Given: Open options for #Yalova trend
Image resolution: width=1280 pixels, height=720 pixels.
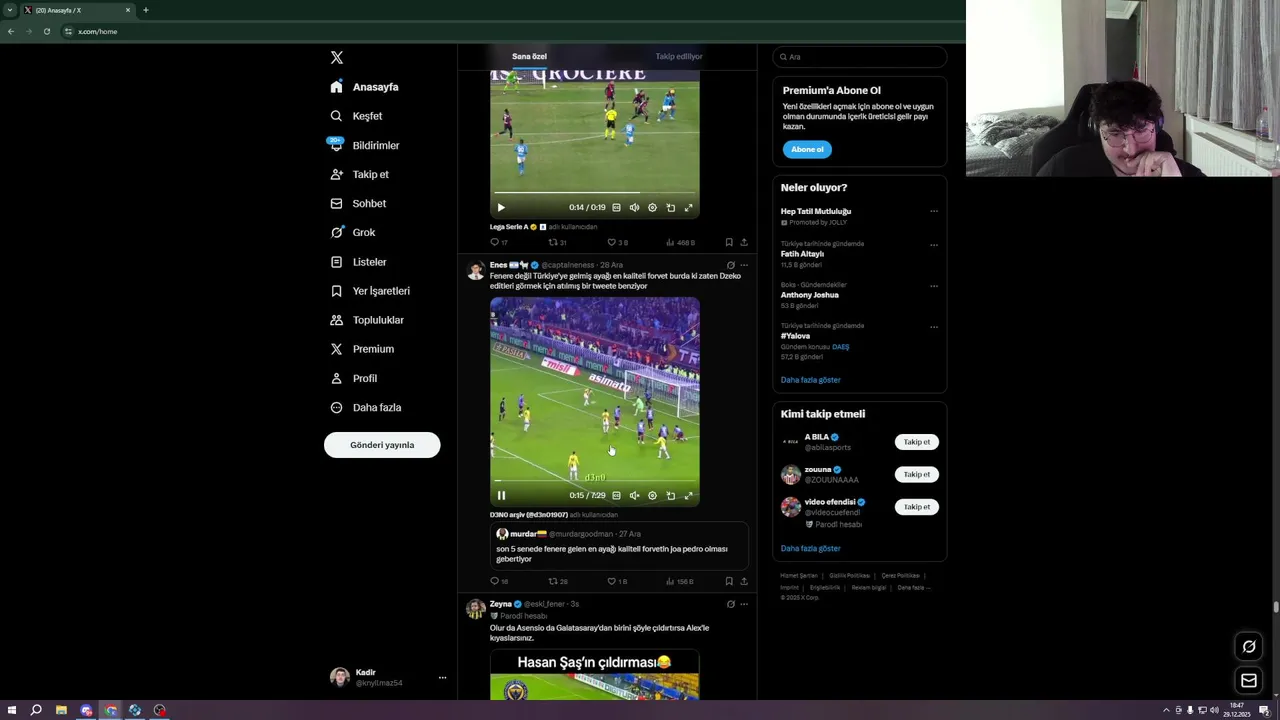Looking at the screenshot, I should pyautogui.click(x=934, y=326).
